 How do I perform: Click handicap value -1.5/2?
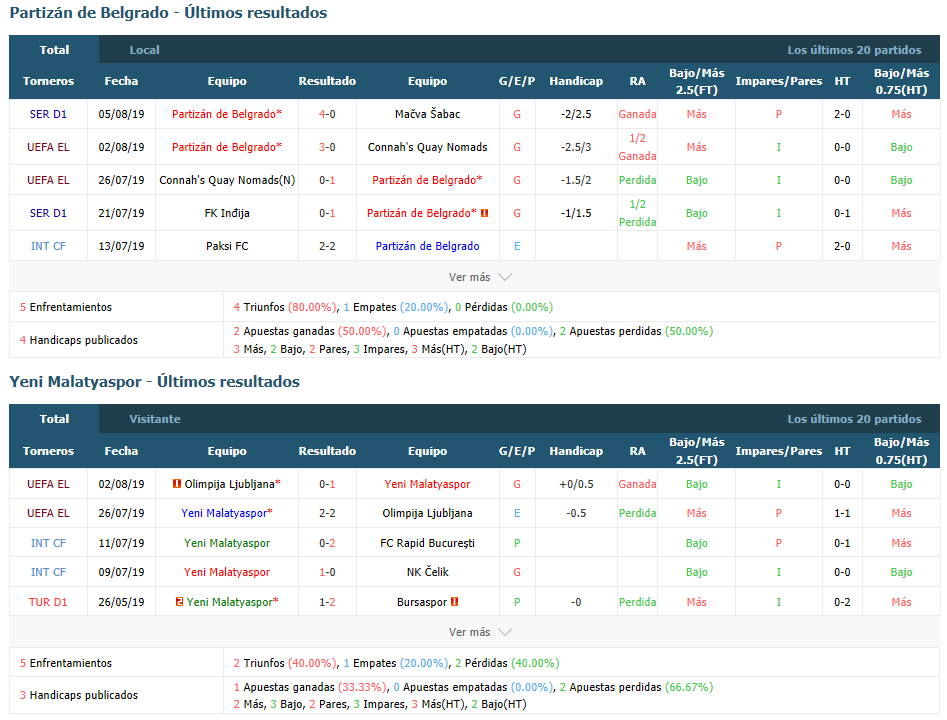coord(576,180)
